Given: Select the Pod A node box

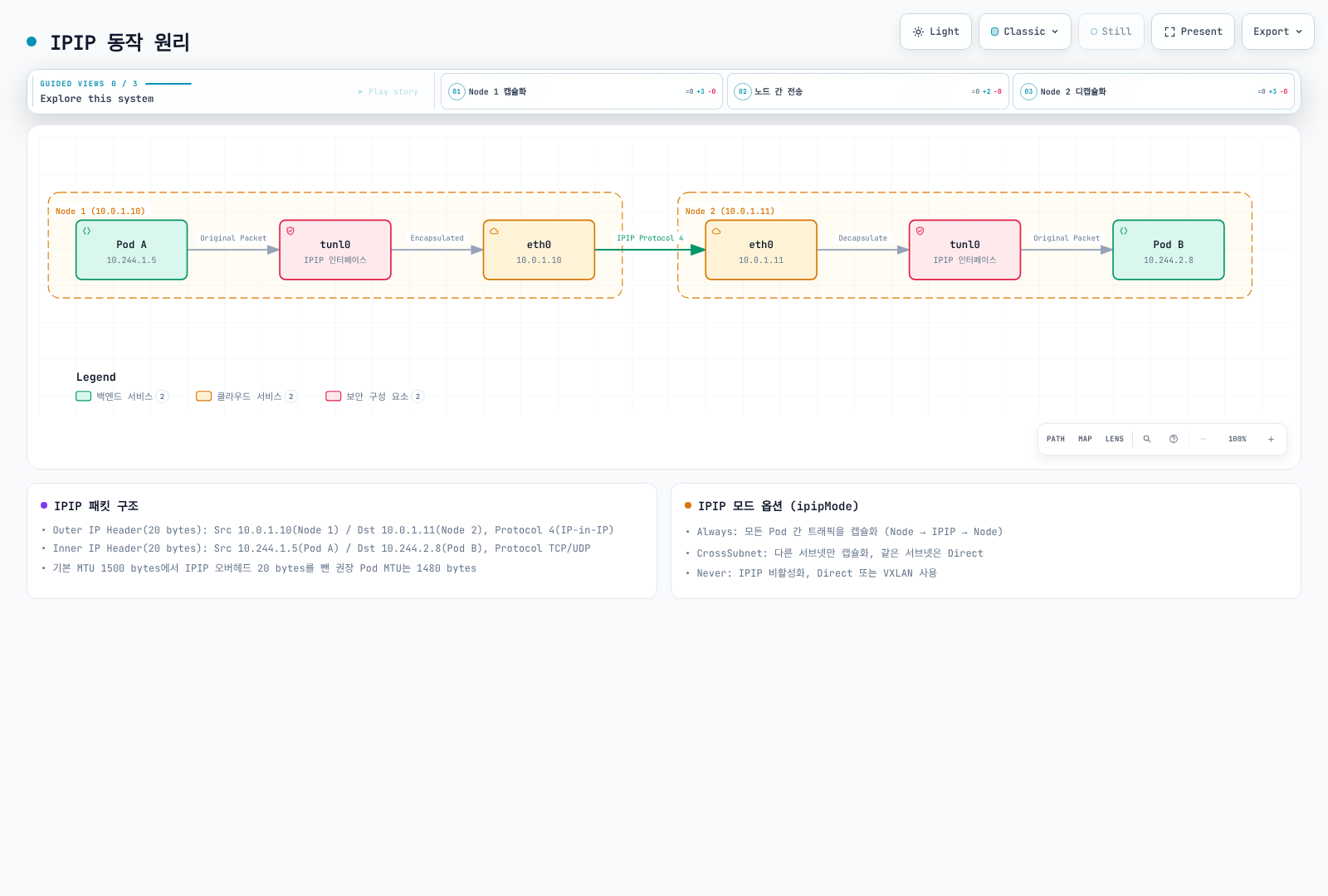Looking at the screenshot, I should pos(131,250).
